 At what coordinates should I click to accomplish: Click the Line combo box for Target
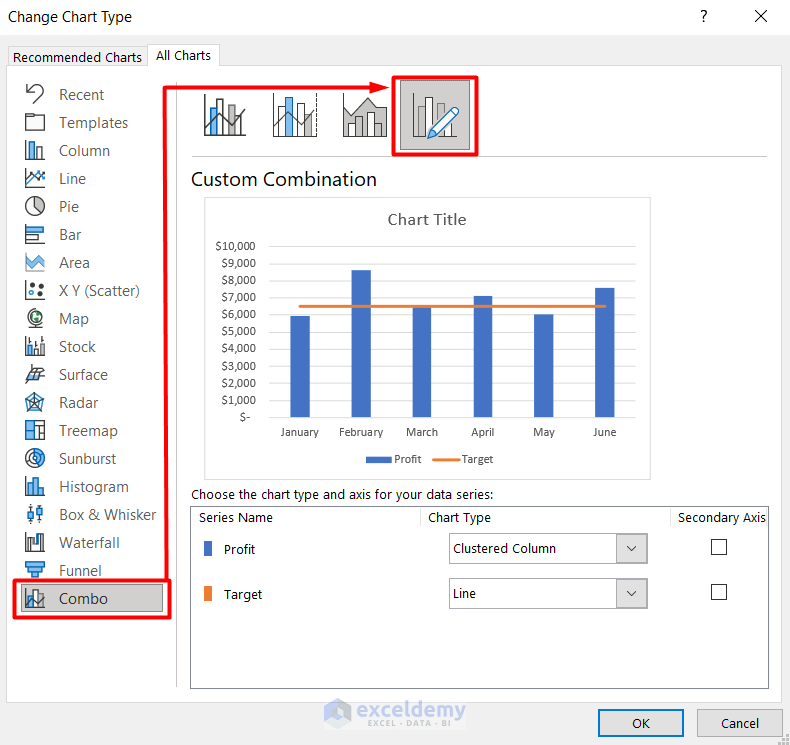[548, 593]
